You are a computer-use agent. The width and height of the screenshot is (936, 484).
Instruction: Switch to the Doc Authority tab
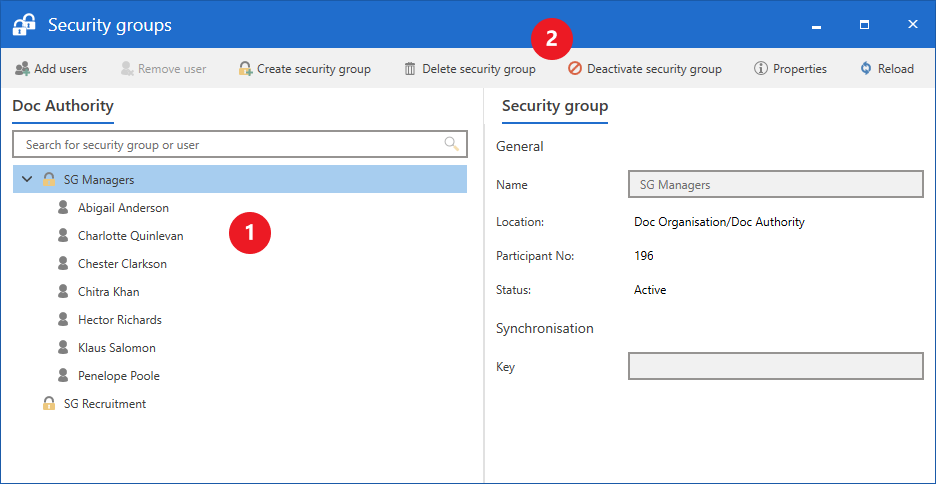pyautogui.click(x=63, y=106)
